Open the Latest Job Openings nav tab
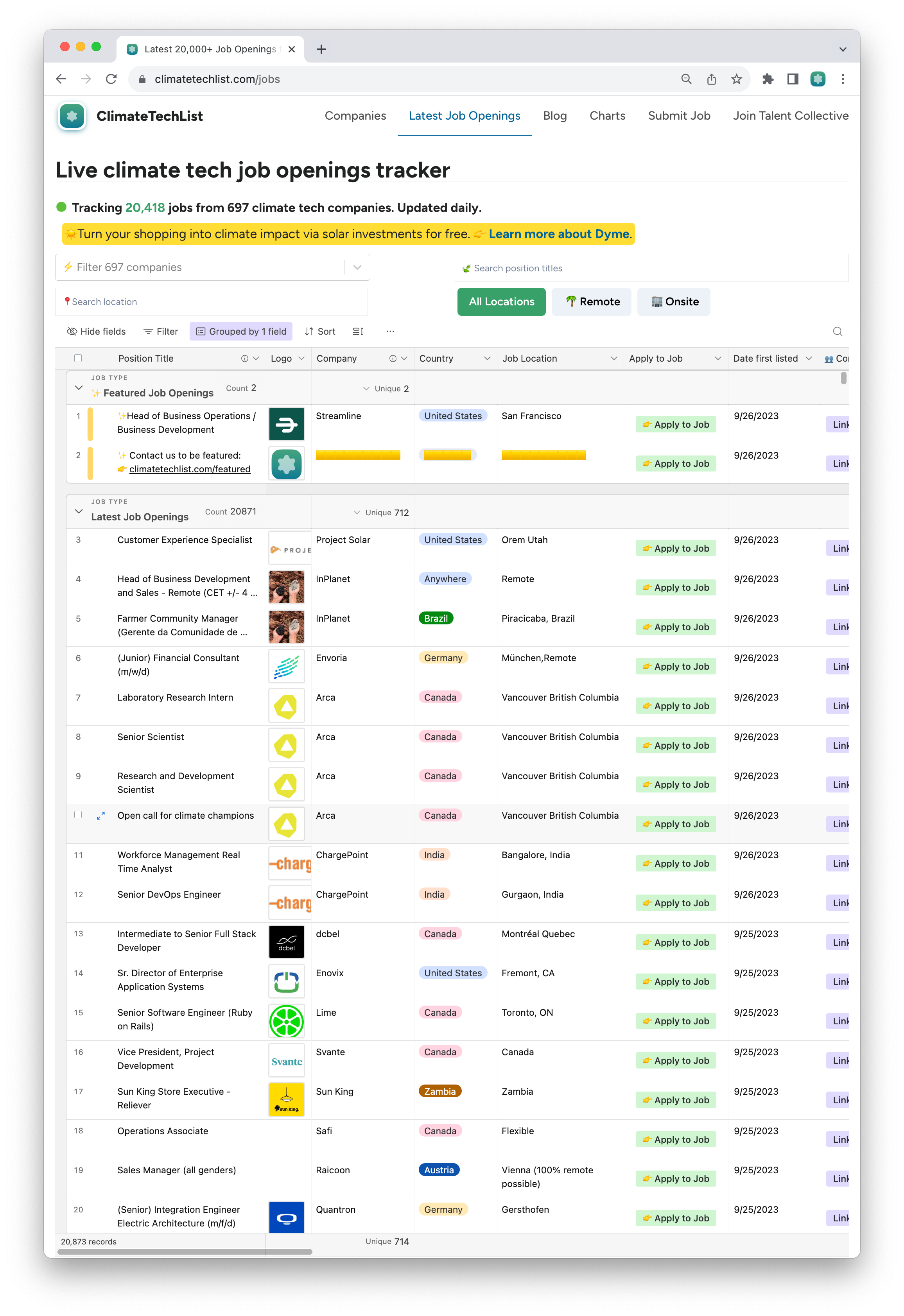This screenshot has width=904, height=1316. pos(465,115)
